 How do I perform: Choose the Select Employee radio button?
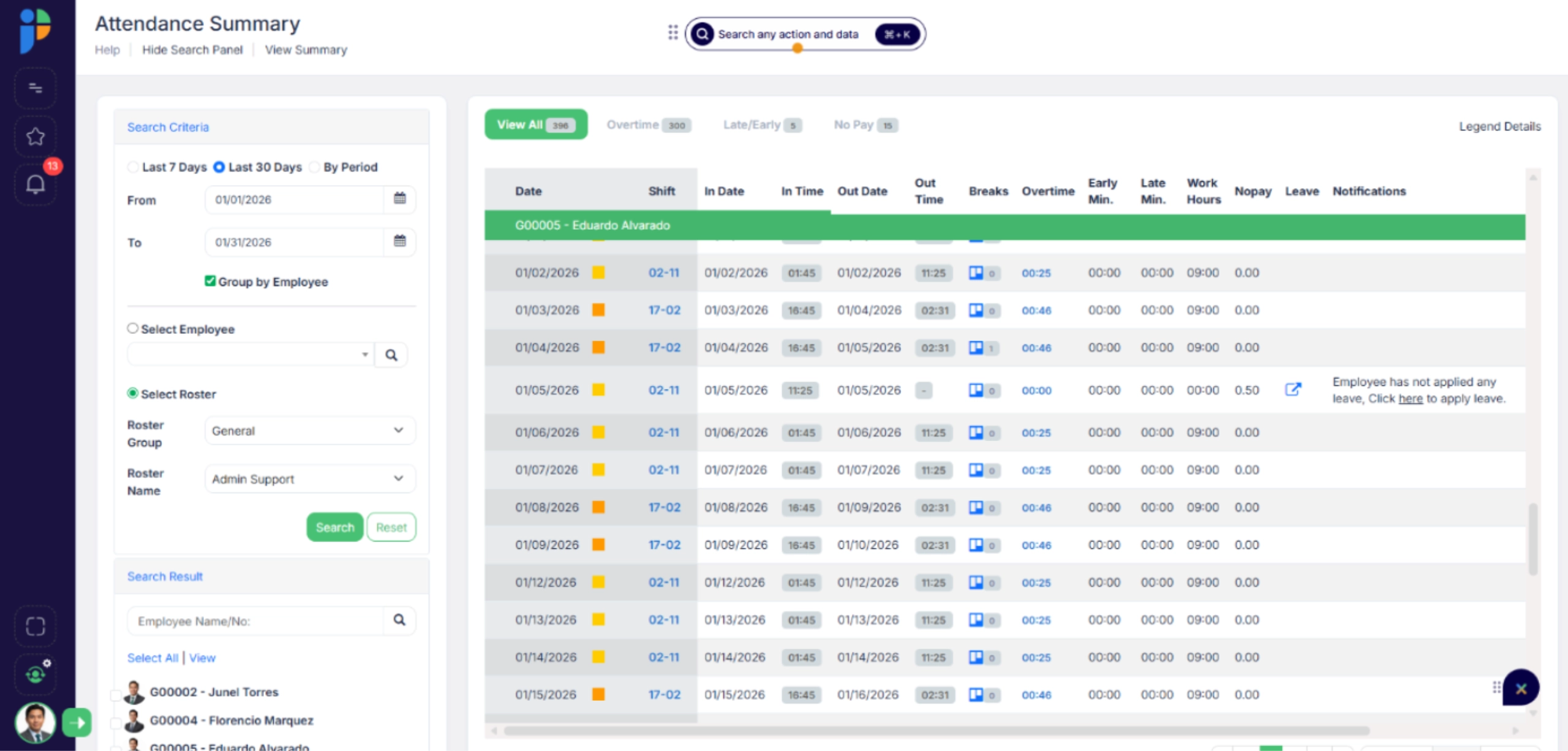pos(132,328)
